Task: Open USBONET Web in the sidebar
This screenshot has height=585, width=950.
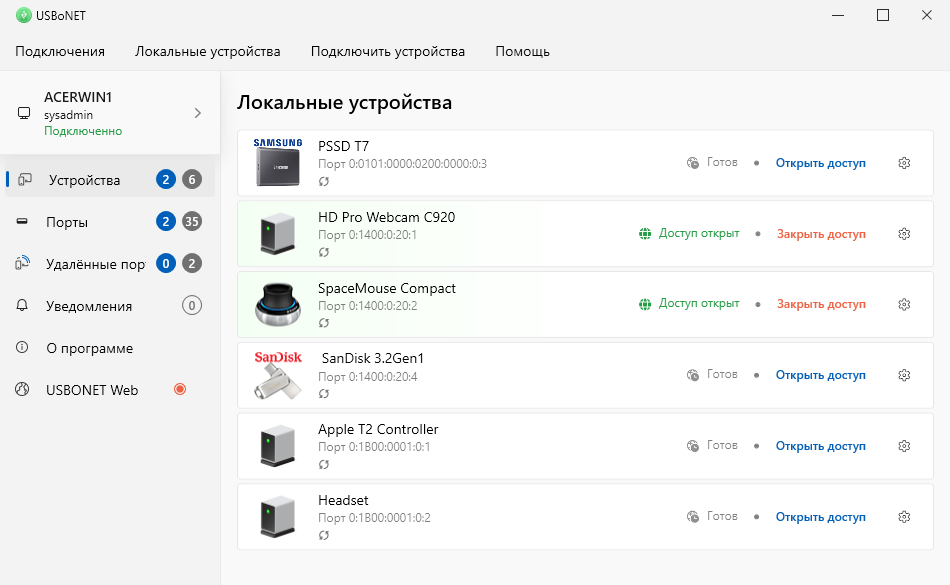Action: 110,390
